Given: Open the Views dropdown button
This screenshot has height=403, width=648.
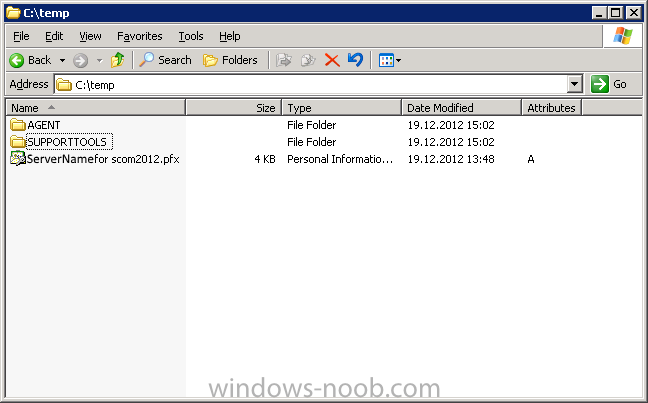Looking at the screenshot, I should (x=390, y=60).
